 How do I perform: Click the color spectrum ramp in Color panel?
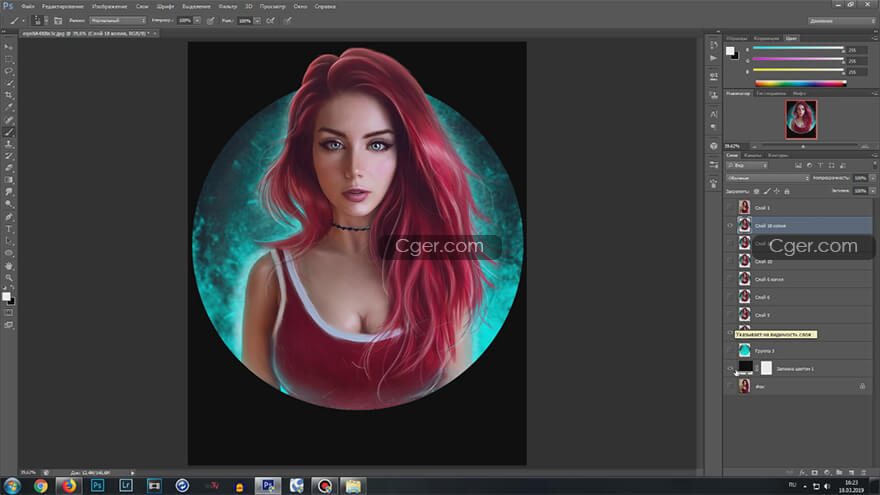800,84
